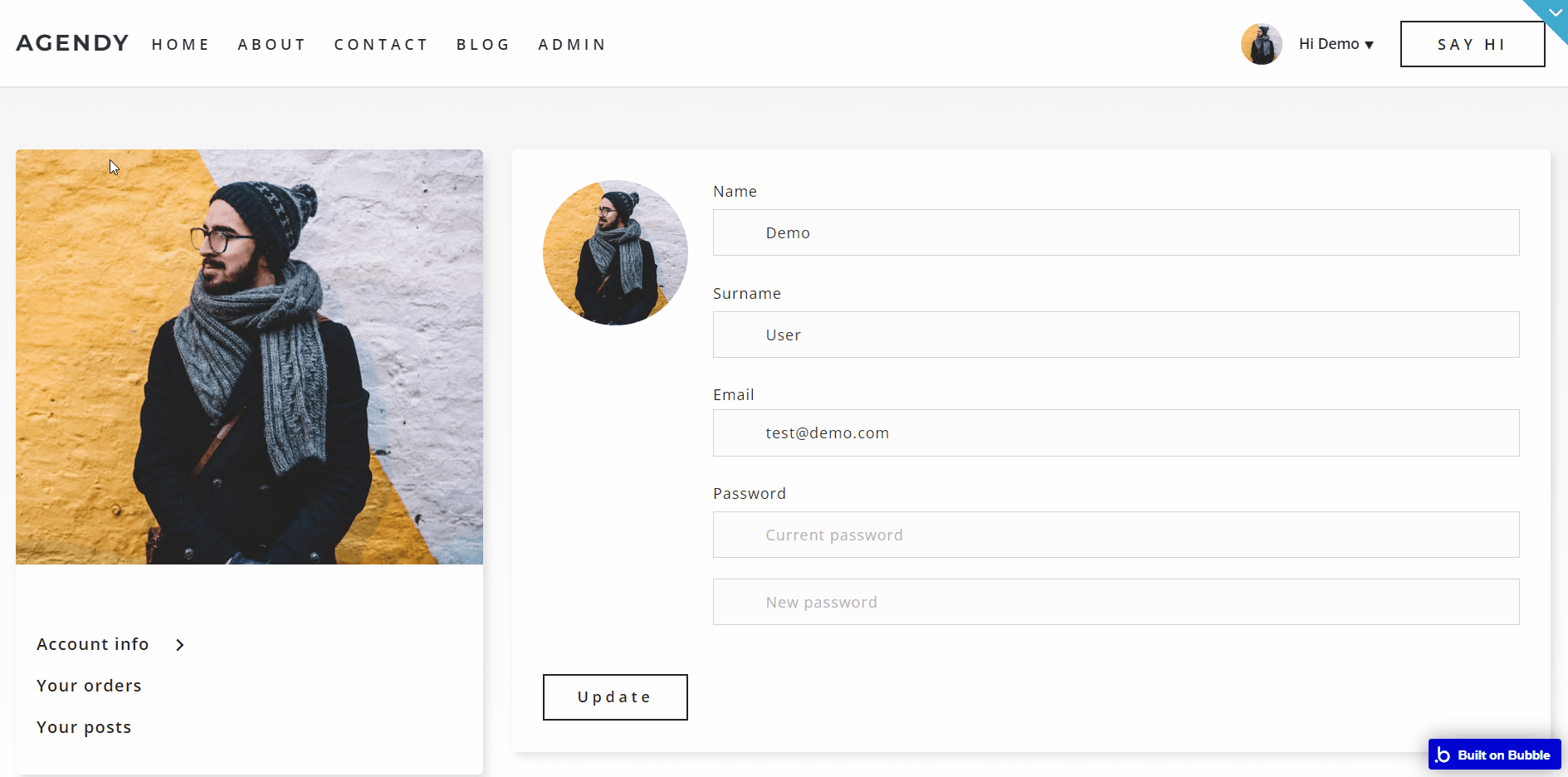Expand the Hi Demo dropdown
Viewport: 1568px width, 777px height.
click(x=1336, y=44)
